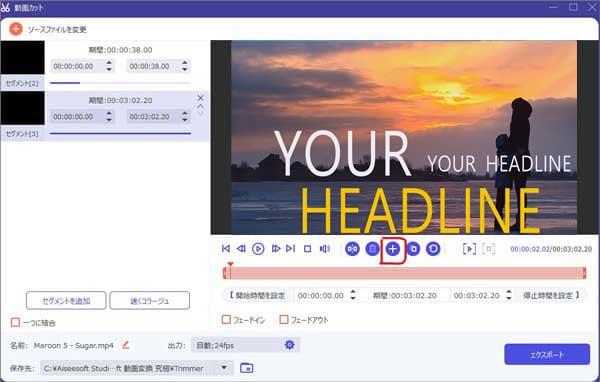Image resolution: width=600 pixels, height=382 pixels.
Task: Open the 保存先 save path dropdown
Action: click(224, 368)
